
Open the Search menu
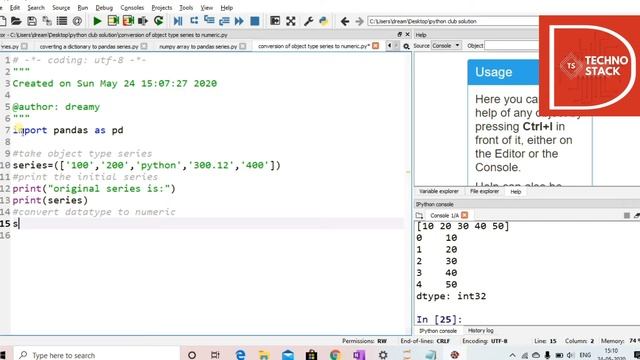pyautogui.click(x=36, y=8)
